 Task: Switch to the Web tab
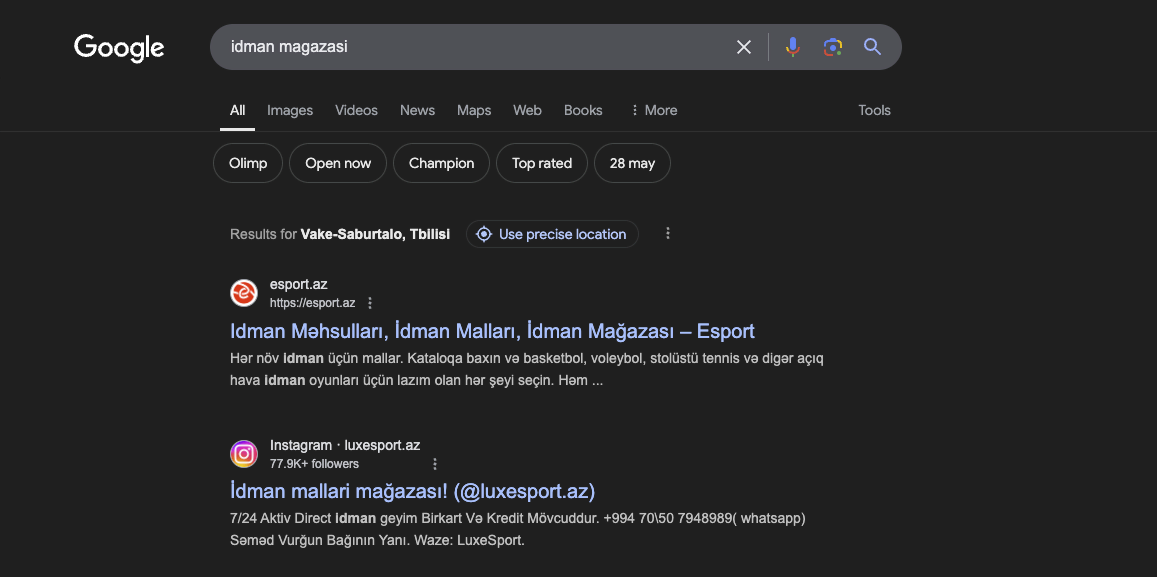coord(528,110)
